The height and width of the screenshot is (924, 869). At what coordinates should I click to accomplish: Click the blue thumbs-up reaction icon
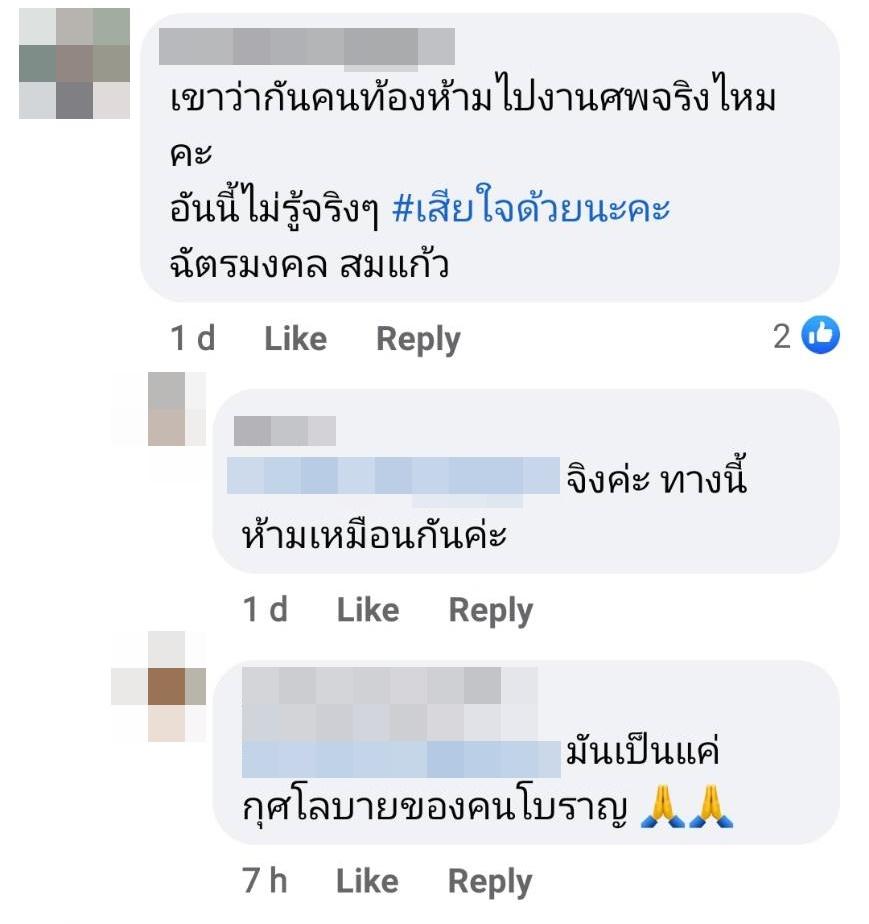pos(821,335)
